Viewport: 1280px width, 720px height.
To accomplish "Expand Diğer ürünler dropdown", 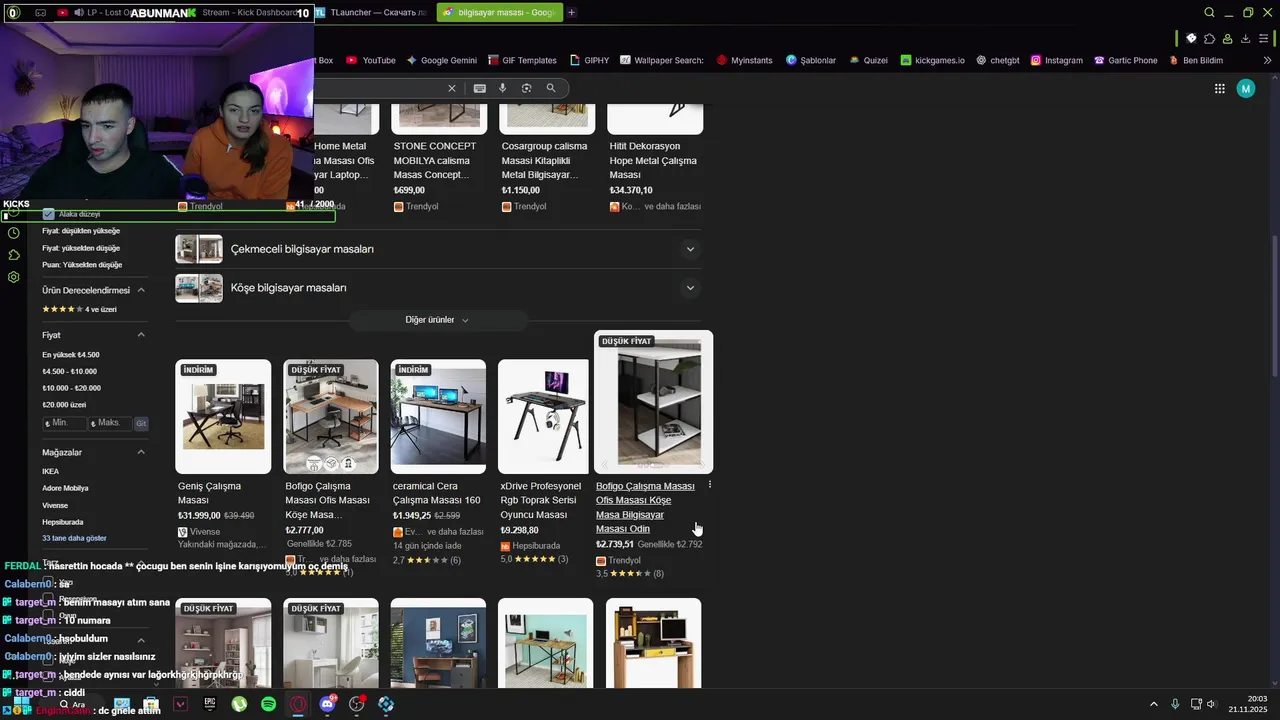I will point(437,320).
